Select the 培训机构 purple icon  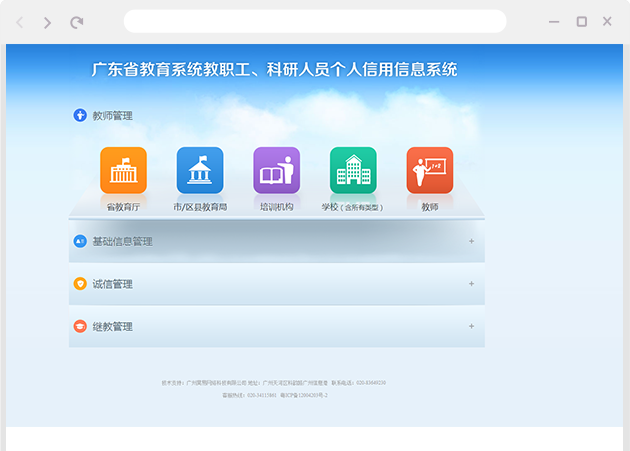tap(276, 171)
